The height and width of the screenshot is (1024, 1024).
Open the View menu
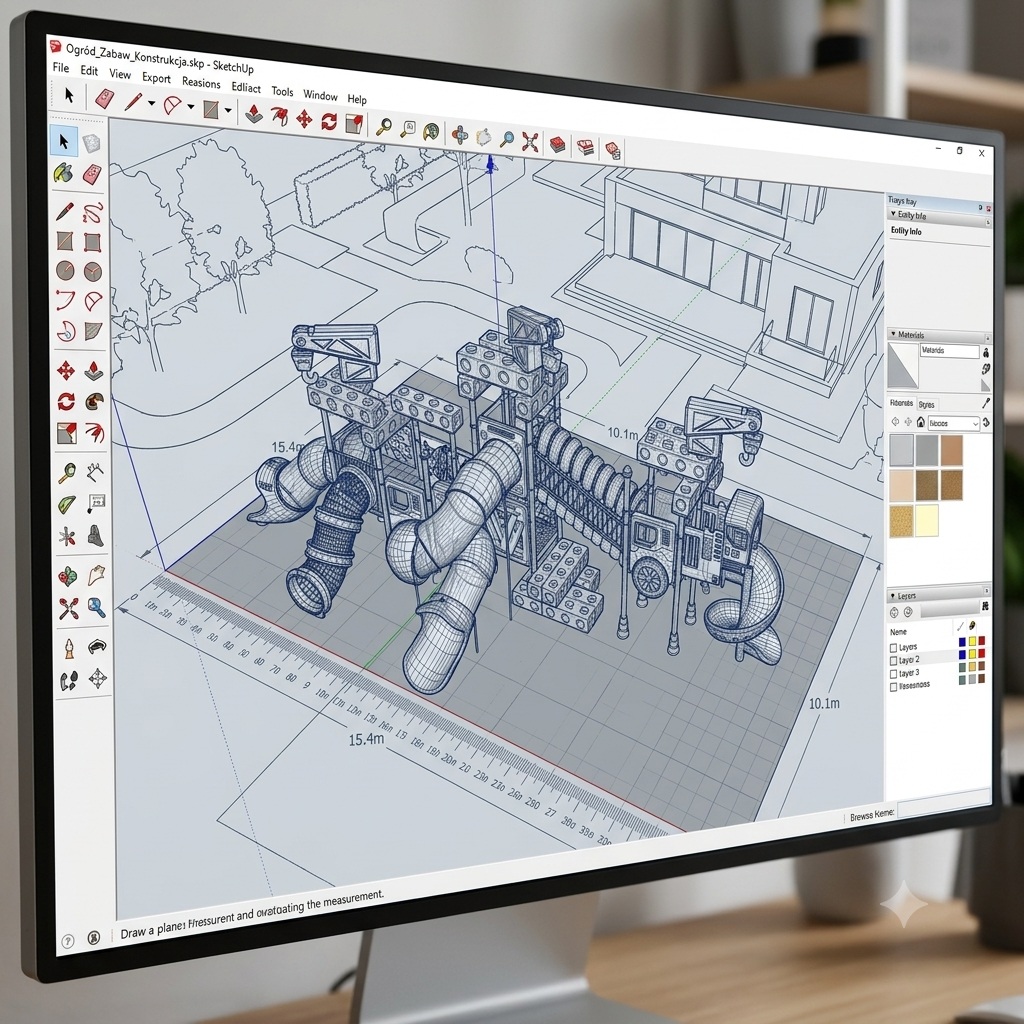click(120, 74)
